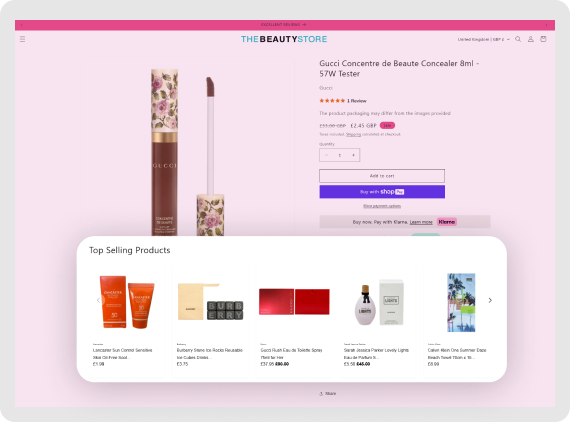Expand the United Kingdom currency selector

(x=483, y=39)
